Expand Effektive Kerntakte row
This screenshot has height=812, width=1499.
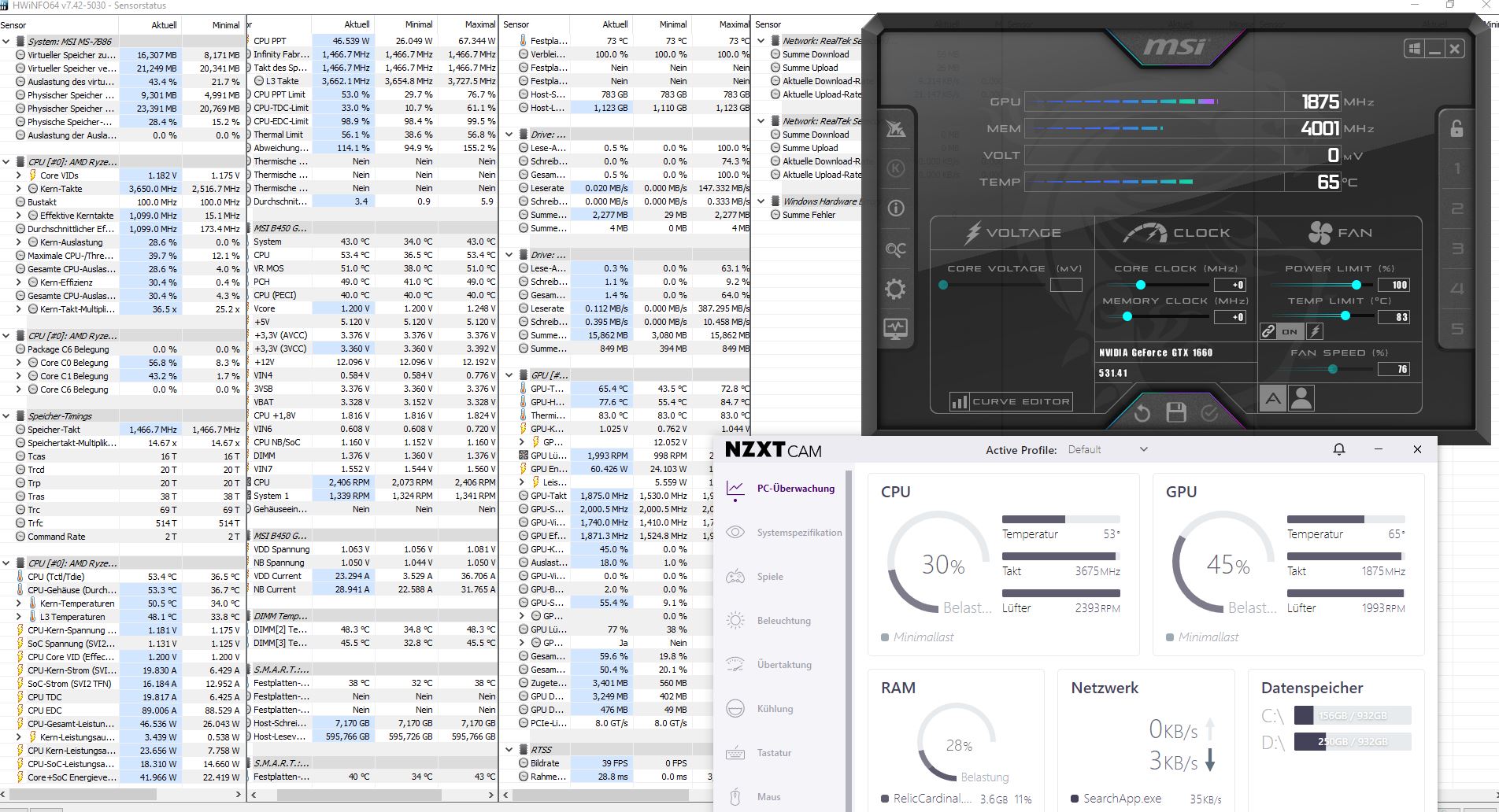pos(19,216)
